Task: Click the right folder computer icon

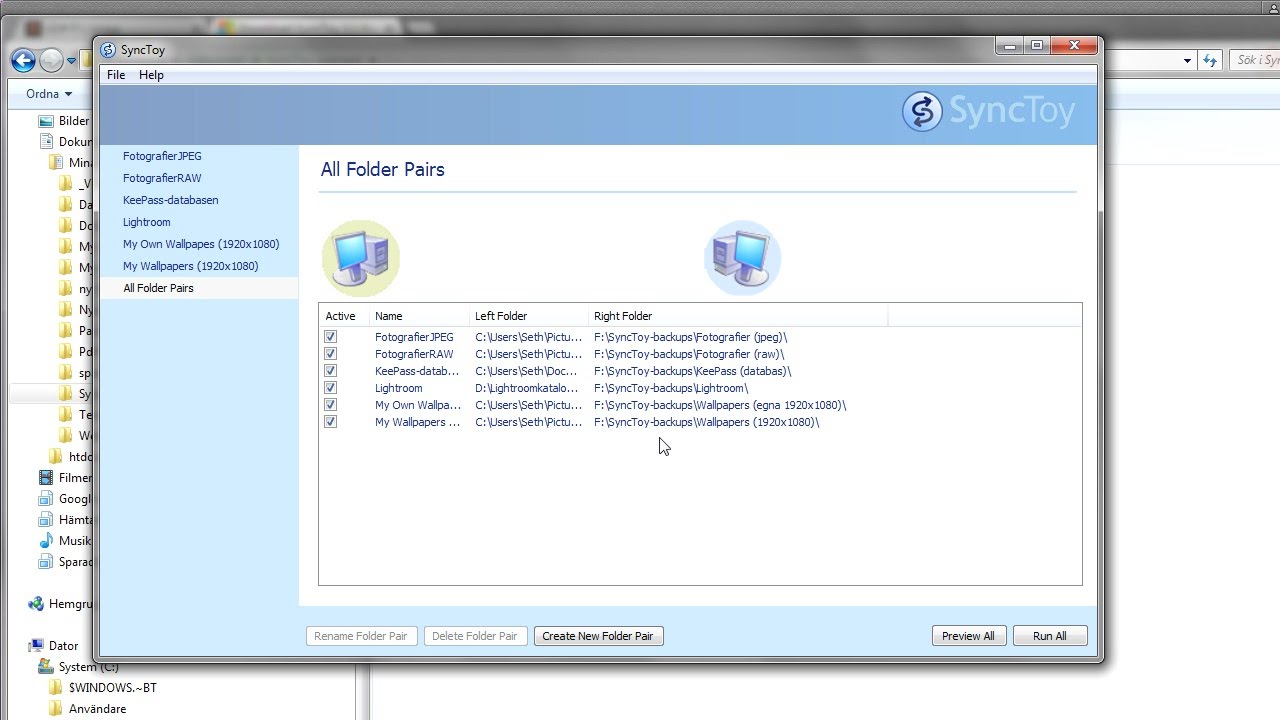Action: (x=742, y=258)
